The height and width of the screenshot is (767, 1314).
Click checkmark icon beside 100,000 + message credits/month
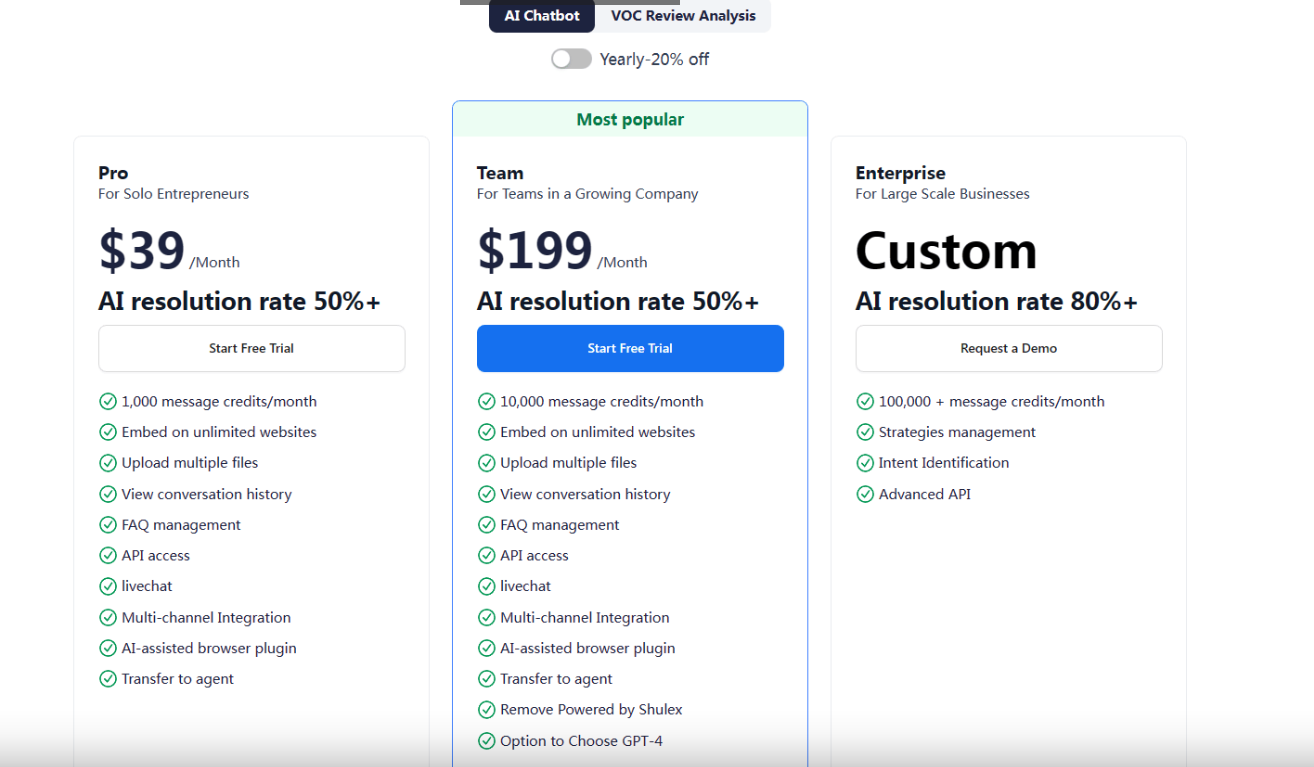tap(865, 402)
